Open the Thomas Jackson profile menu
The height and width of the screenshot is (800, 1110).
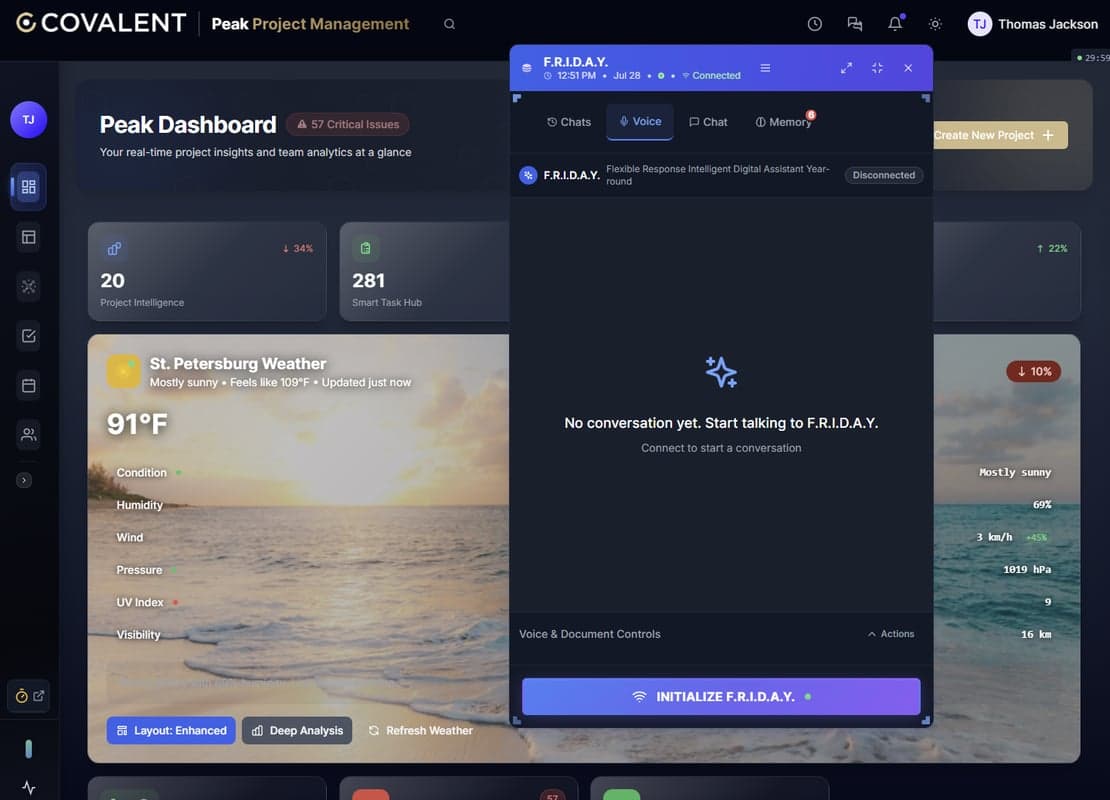[1033, 24]
